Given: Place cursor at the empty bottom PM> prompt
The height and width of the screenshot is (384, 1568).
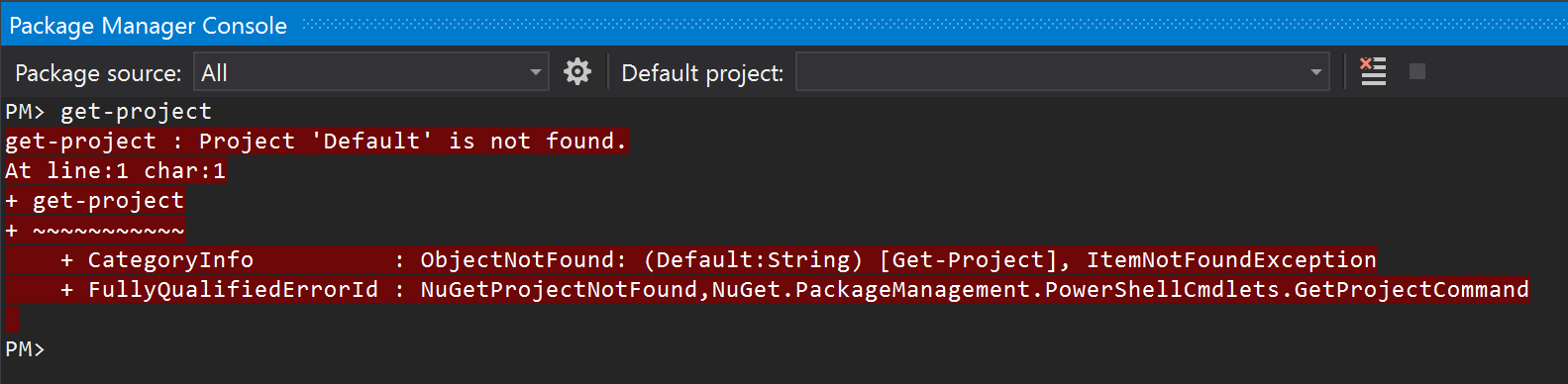Looking at the screenshot, I should pos(26,349).
